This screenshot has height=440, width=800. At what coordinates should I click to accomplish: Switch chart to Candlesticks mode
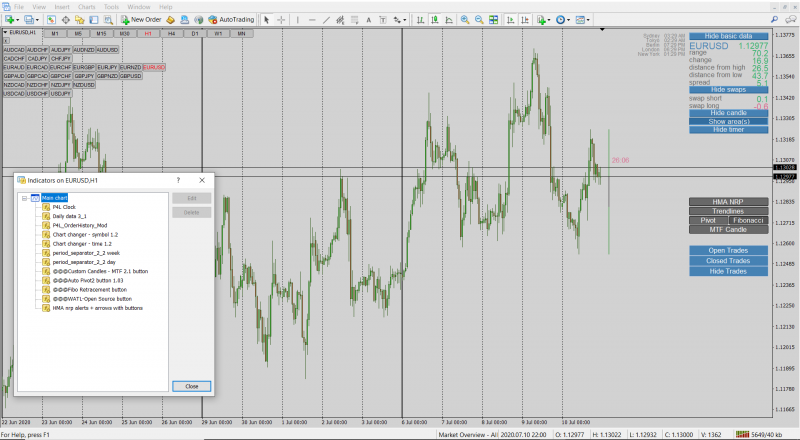(434, 19)
